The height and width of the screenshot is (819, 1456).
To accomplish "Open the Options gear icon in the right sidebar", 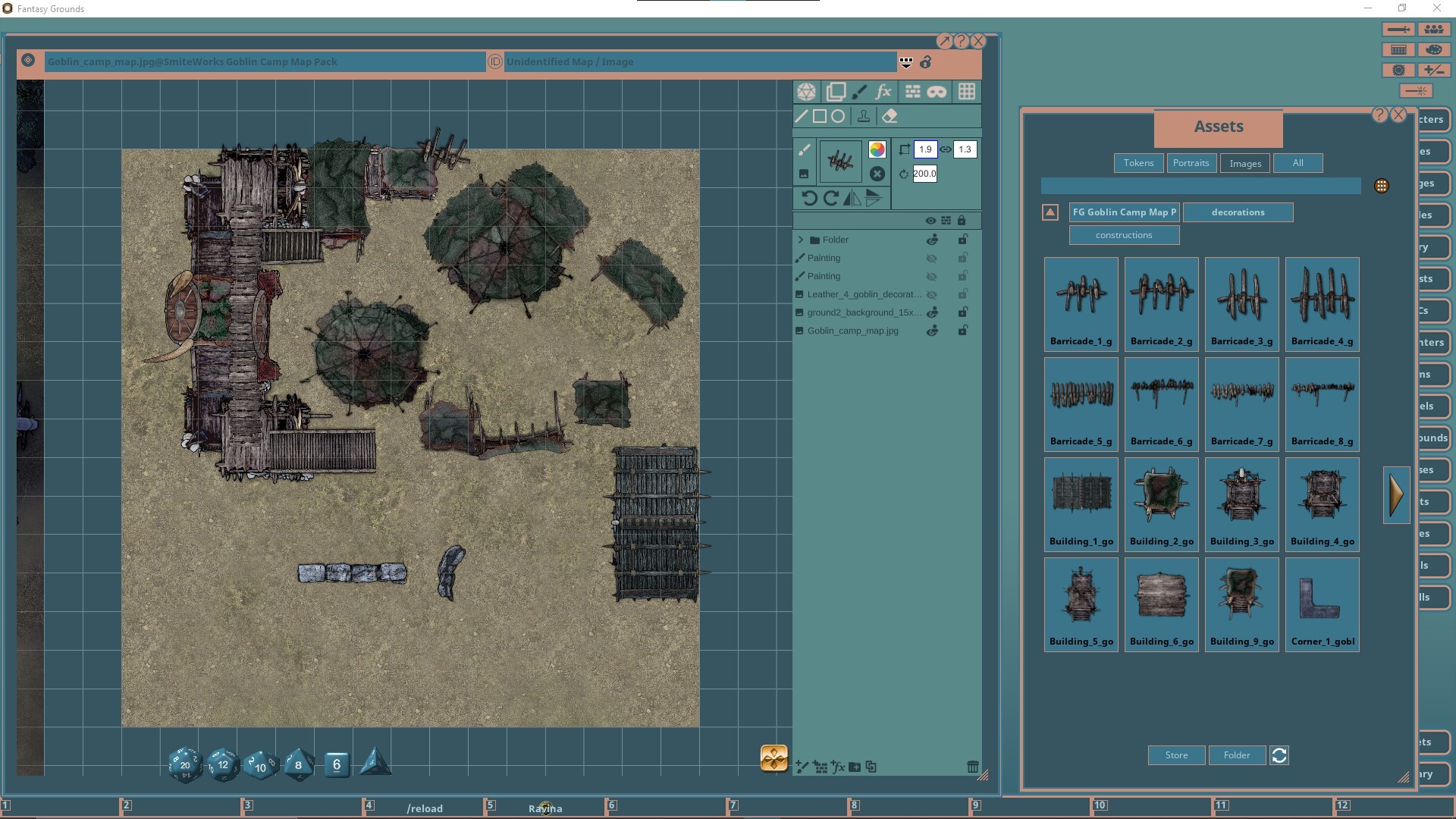I will 1400,69.
